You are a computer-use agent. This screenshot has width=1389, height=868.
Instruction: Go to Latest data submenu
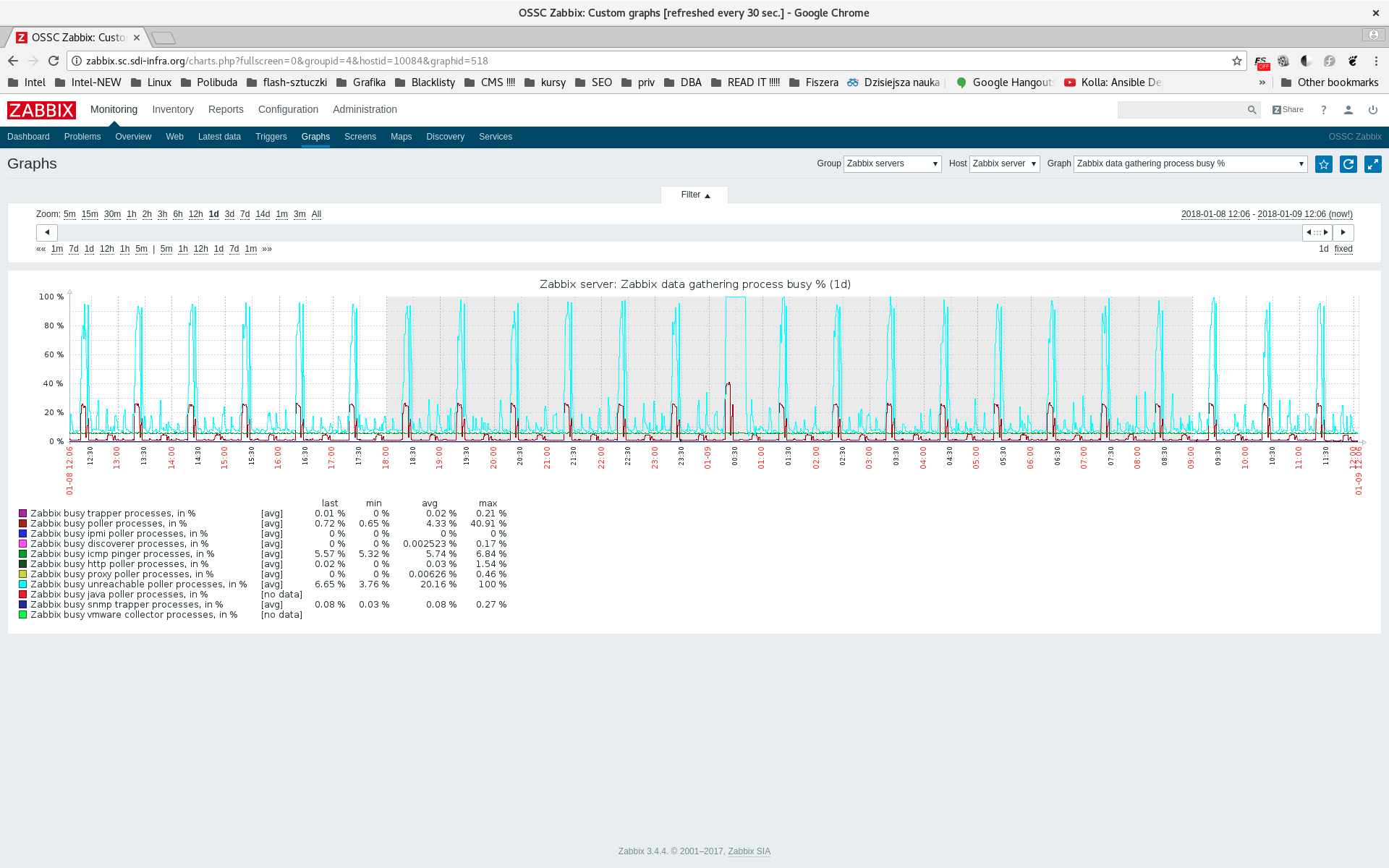tap(219, 137)
